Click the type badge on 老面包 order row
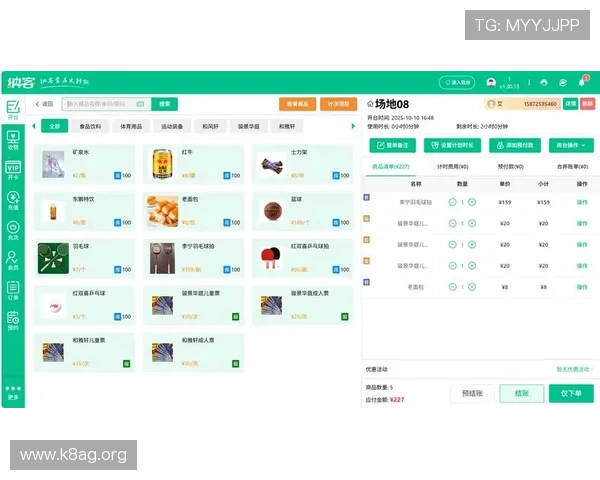 [367, 282]
